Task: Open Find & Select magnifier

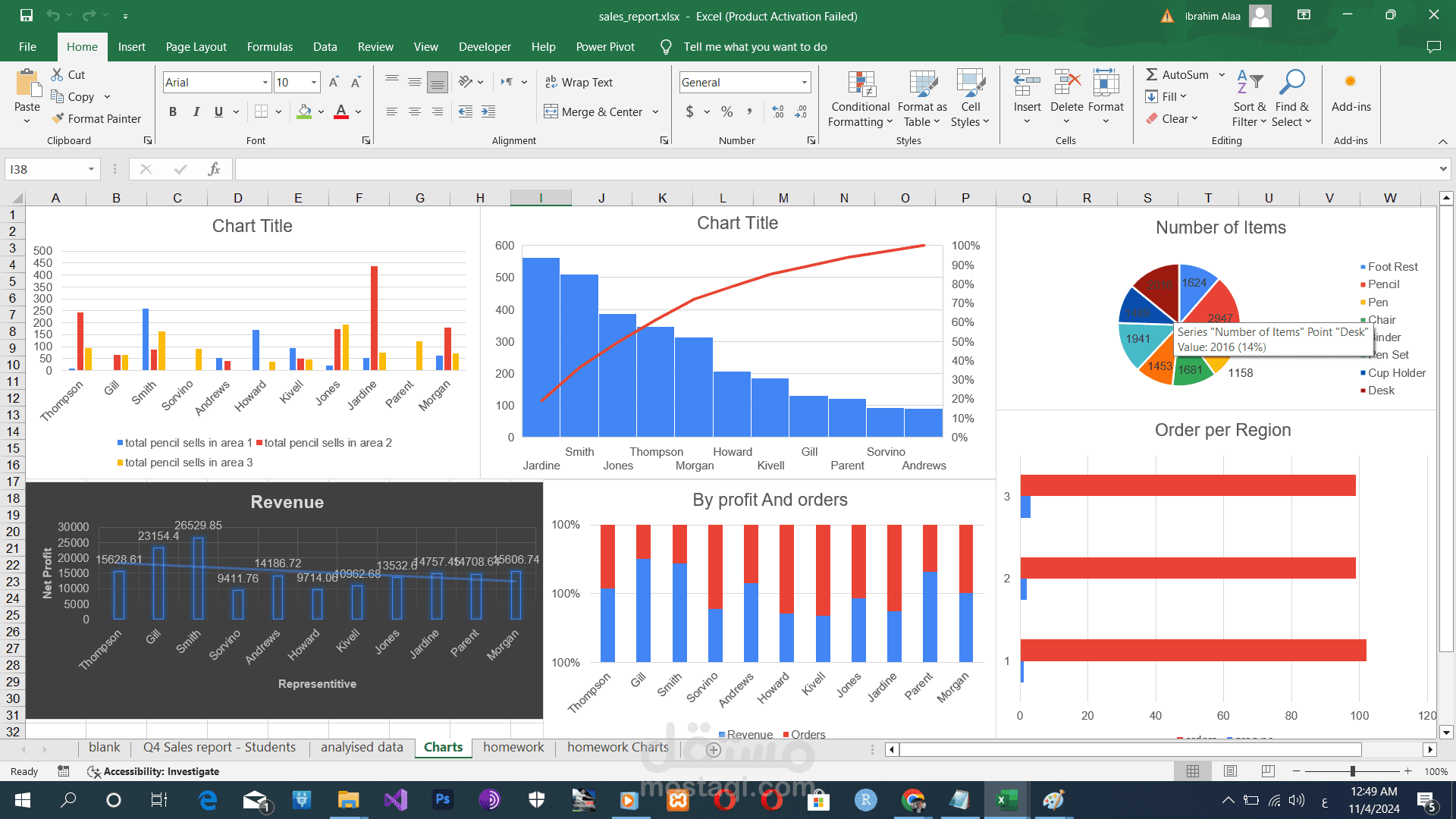Action: coord(1292,99)
